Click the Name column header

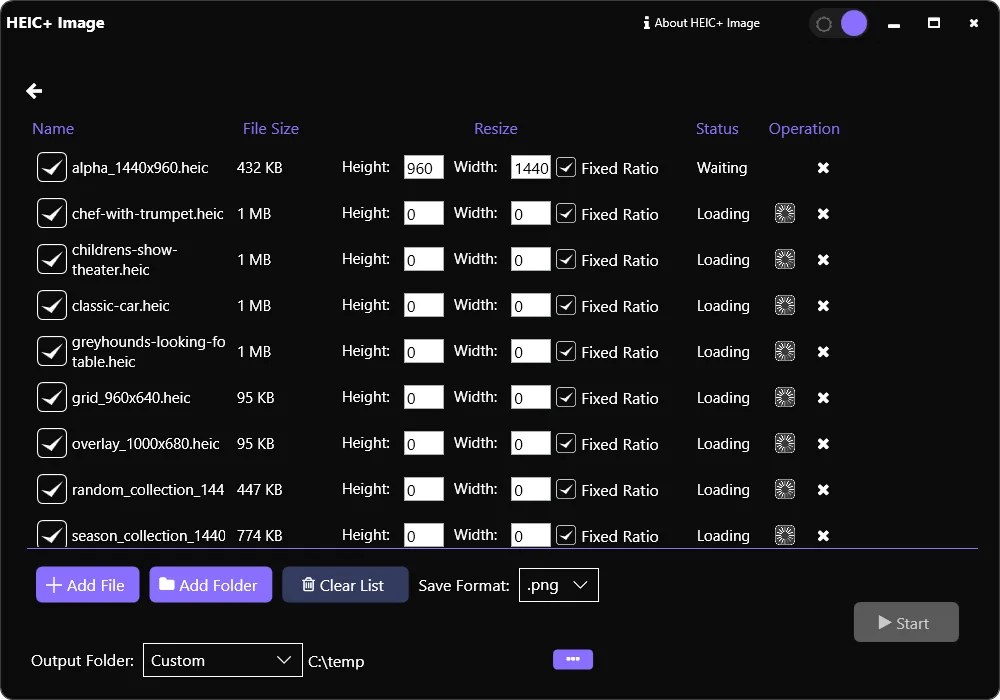click(53, 129)
